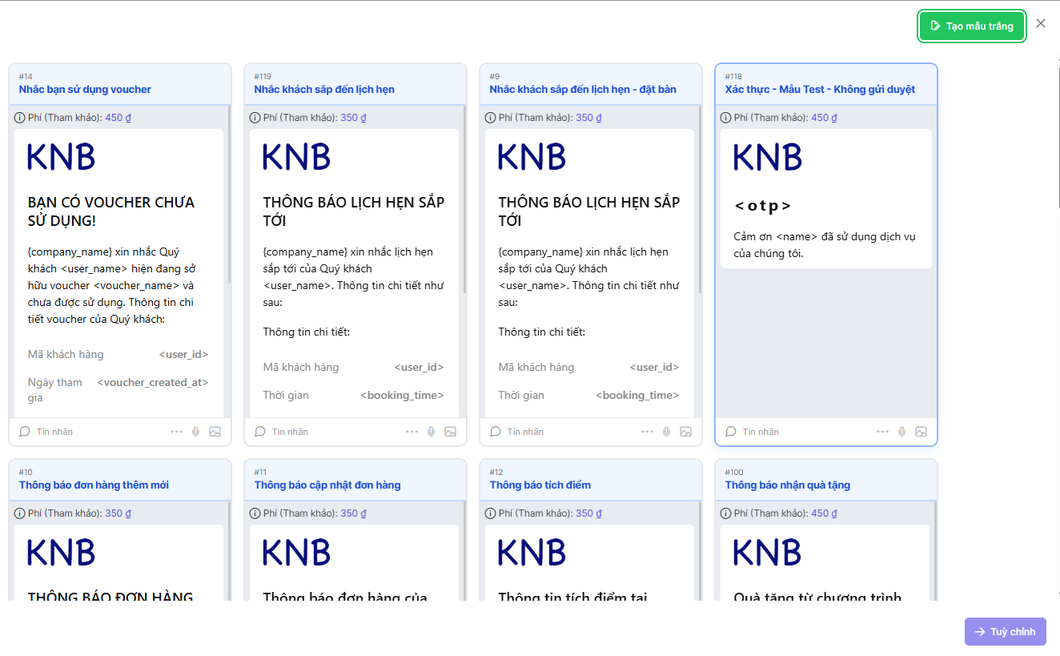Click 450 ₫ fee in voucher card #14
The image size is (1060, 656).
(x=118, y=118)
